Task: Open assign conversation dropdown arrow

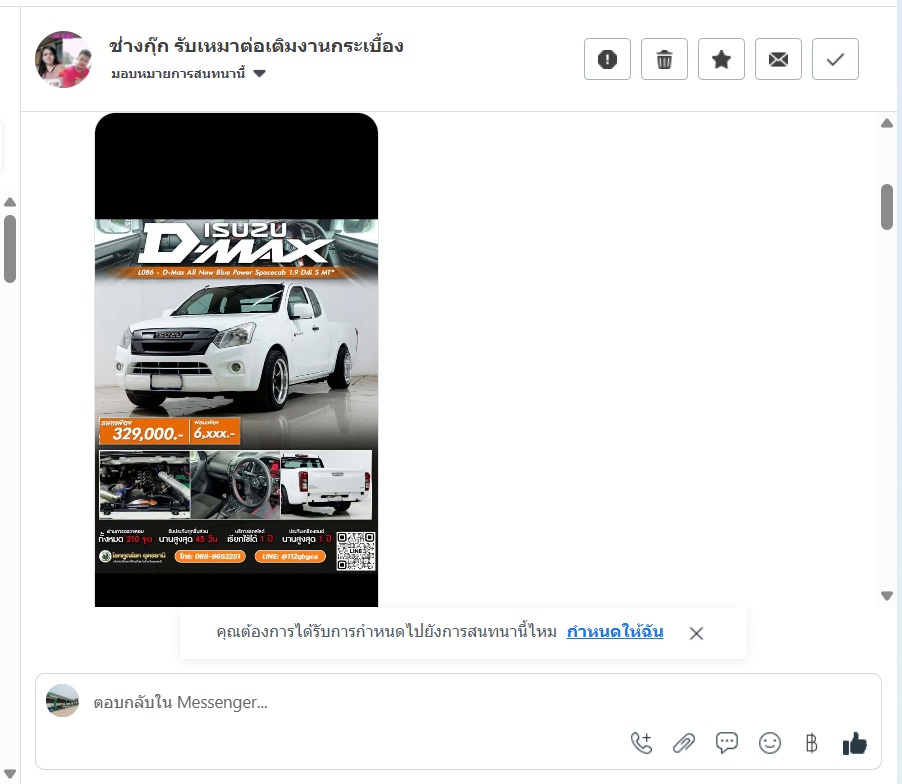Action: pyautogui.click(x=259, y=74)
